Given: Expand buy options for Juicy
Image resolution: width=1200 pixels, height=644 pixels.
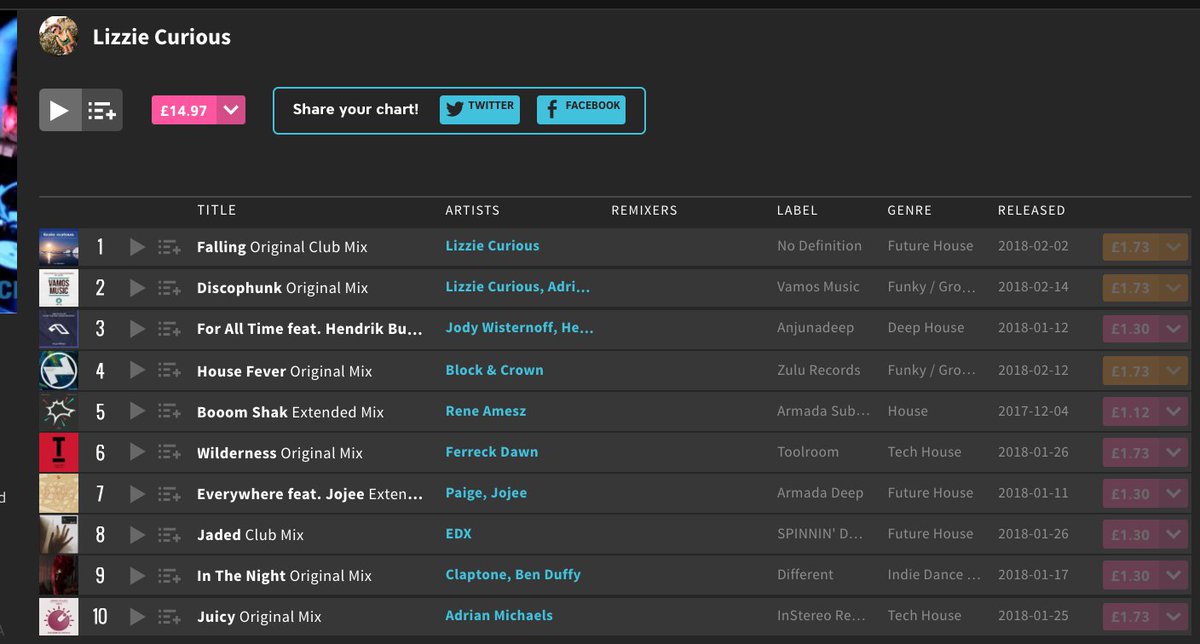Looking at the screenshot, I should (x=1174, y=617).
